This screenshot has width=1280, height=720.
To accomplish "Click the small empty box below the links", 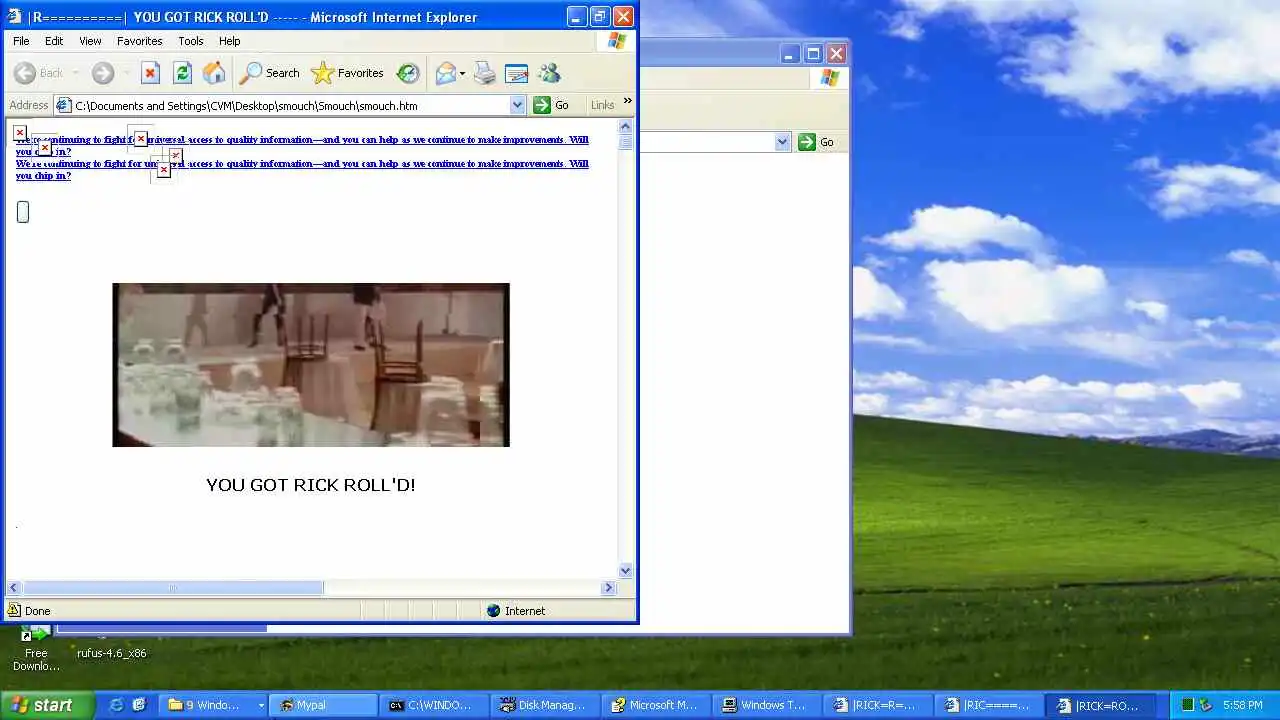I will pyautogui.click(x=23, y=211).
